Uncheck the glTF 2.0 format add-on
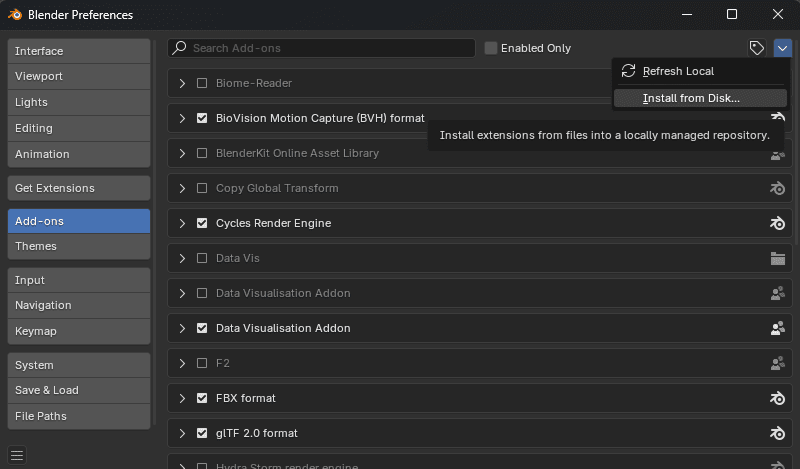Screen dimensions: 800x469 (x=202, y=433)
